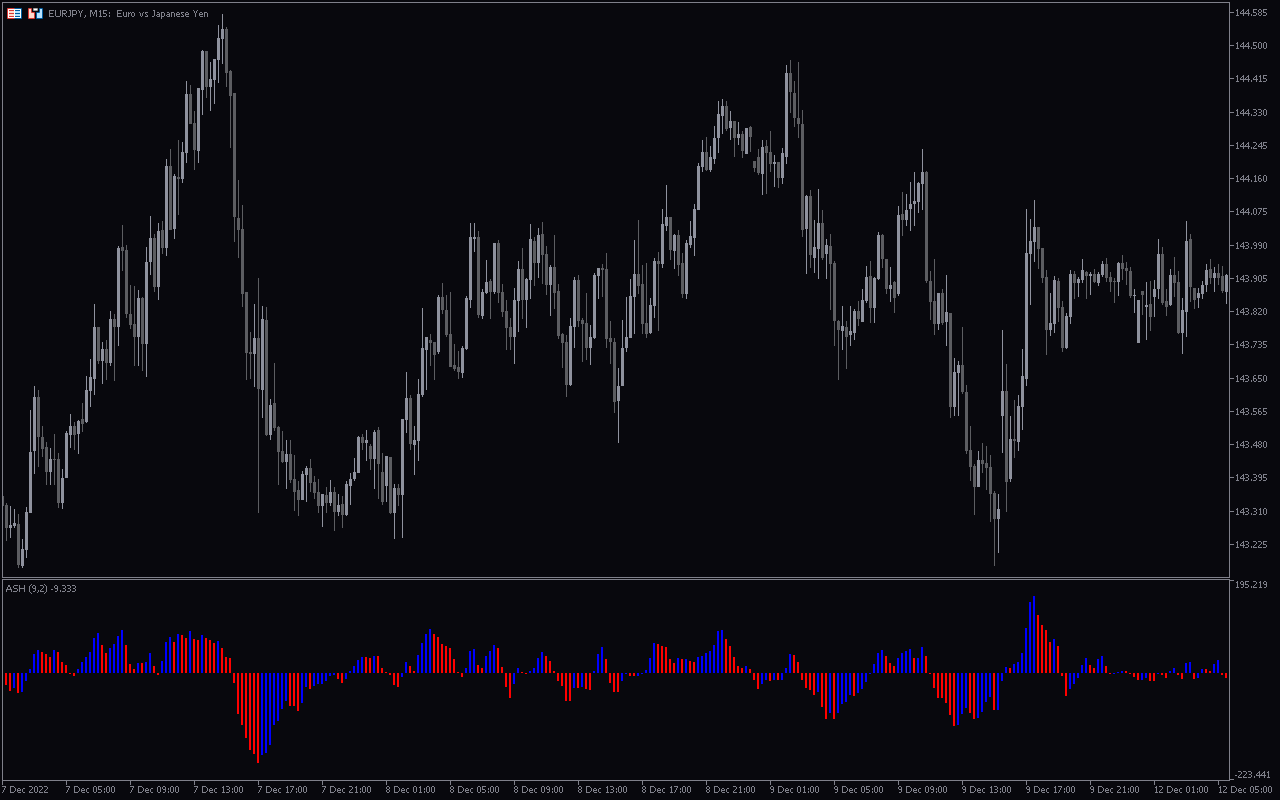The height and width of the screenshot is (800, 1280).
Task: Click the 9 Dec 09:00 time label
Action: [922, 789]
